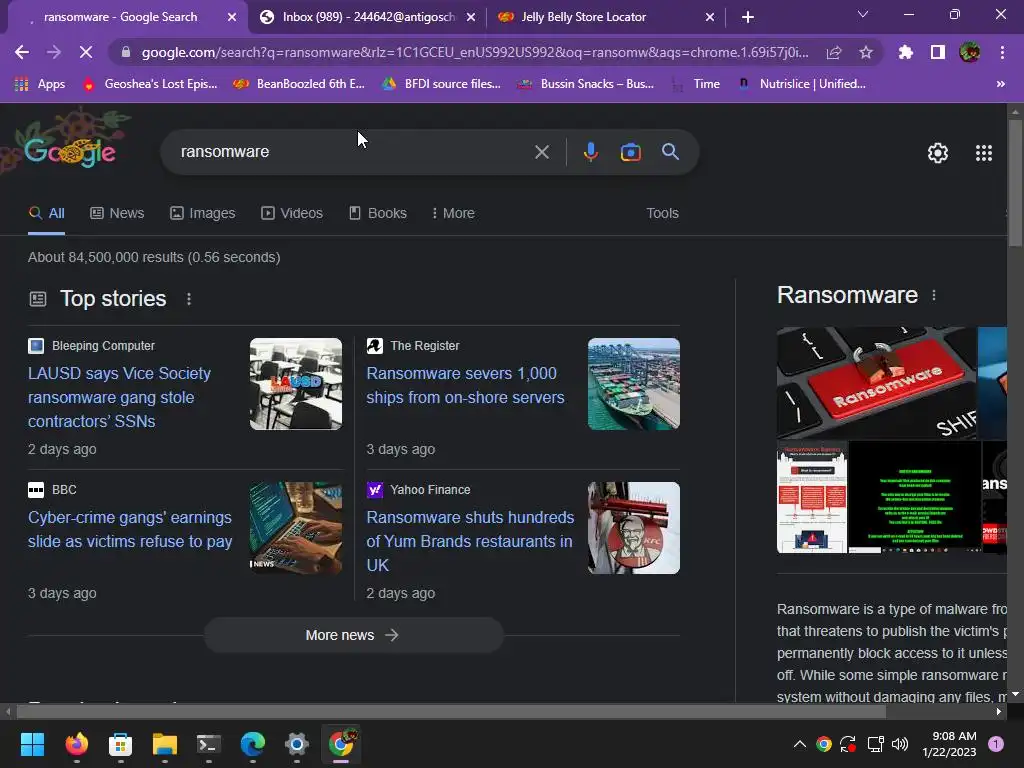The image size is (1024, 768).
Task: Open Geoshea's Lost Epis... bookmark
Action: coord(150,84)
